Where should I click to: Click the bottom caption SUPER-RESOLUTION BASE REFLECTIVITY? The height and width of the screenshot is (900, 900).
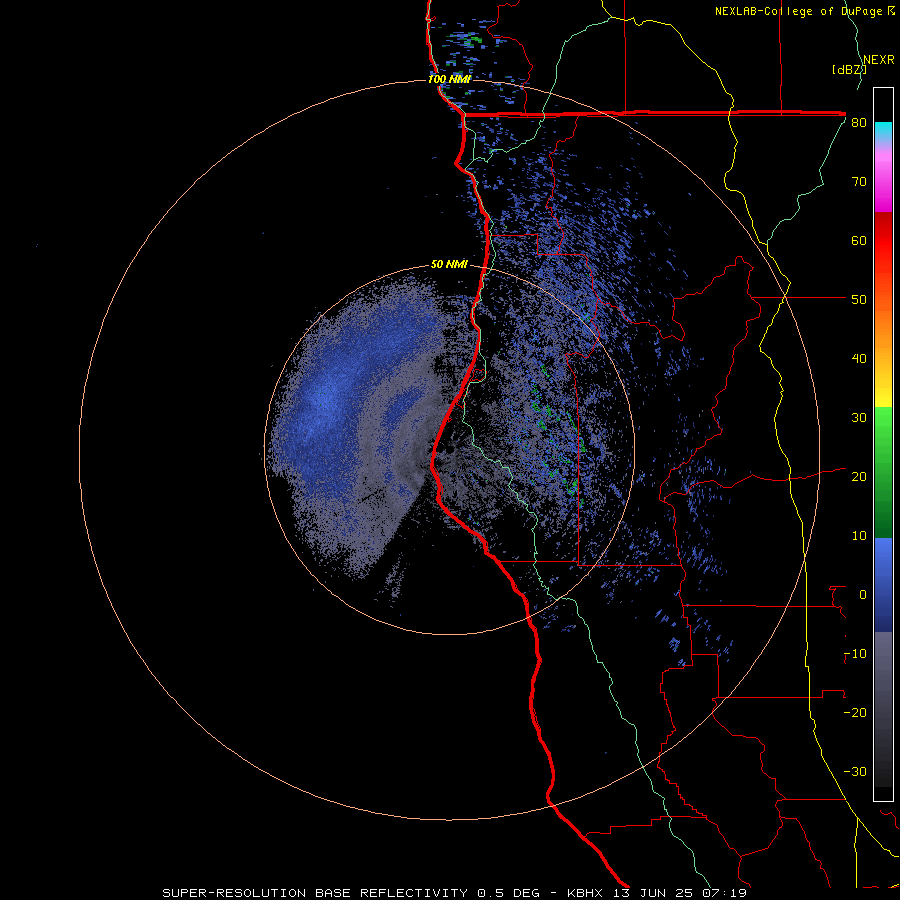315,893
